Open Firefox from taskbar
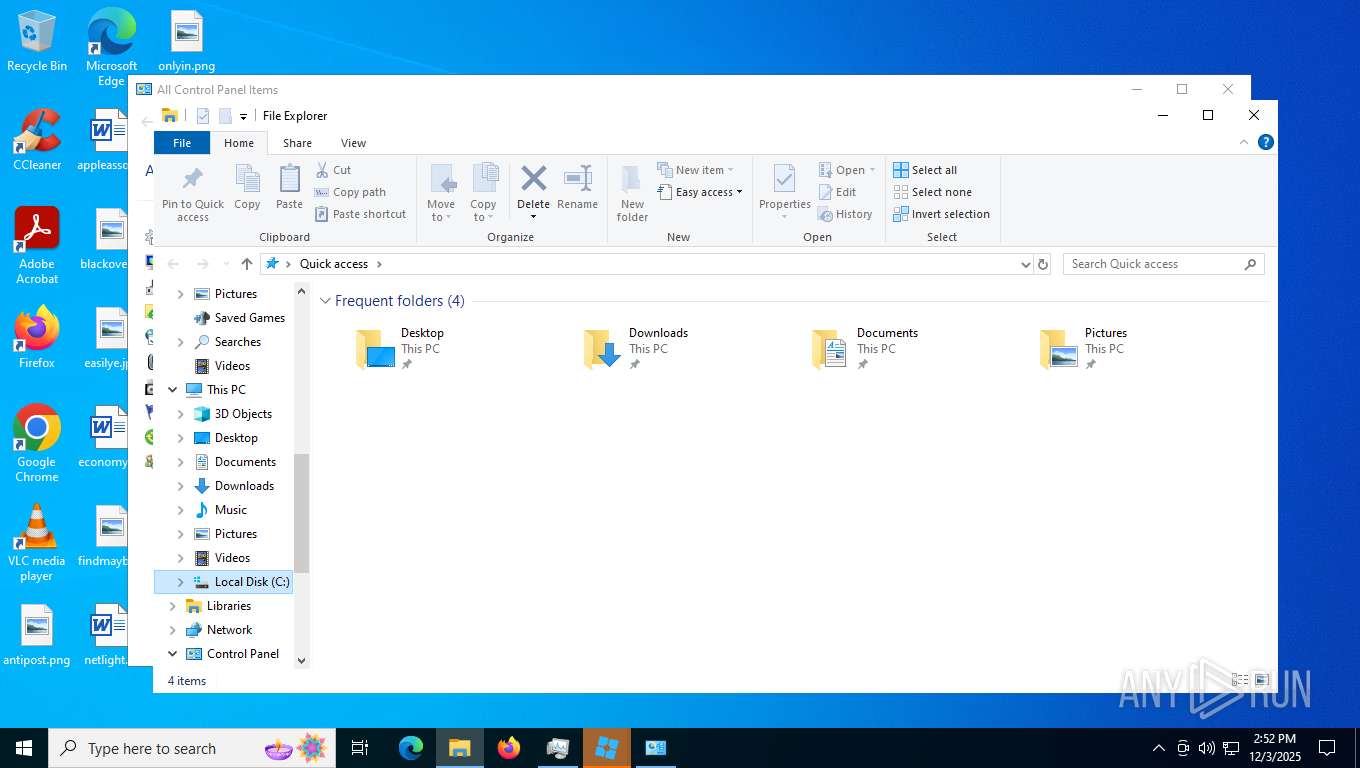Image resolution: width=1360 pixels, height=768 pixels. pyautogui.click(x=509, y=748)
